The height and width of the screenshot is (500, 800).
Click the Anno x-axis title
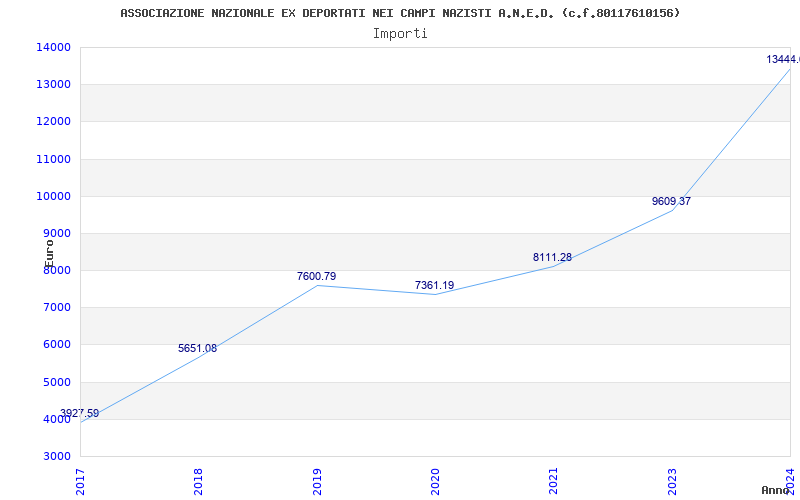tap(777, 490)
